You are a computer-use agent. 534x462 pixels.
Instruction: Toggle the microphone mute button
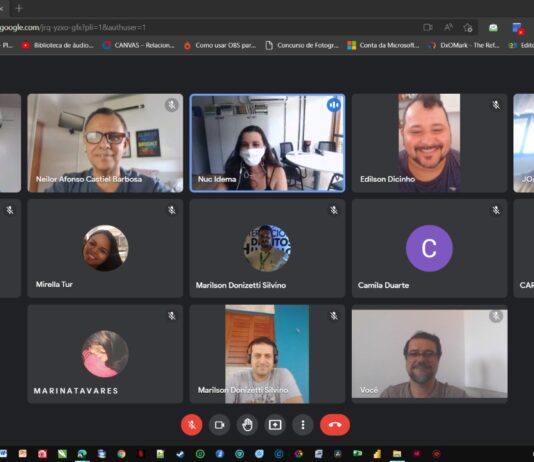(192, 425)
